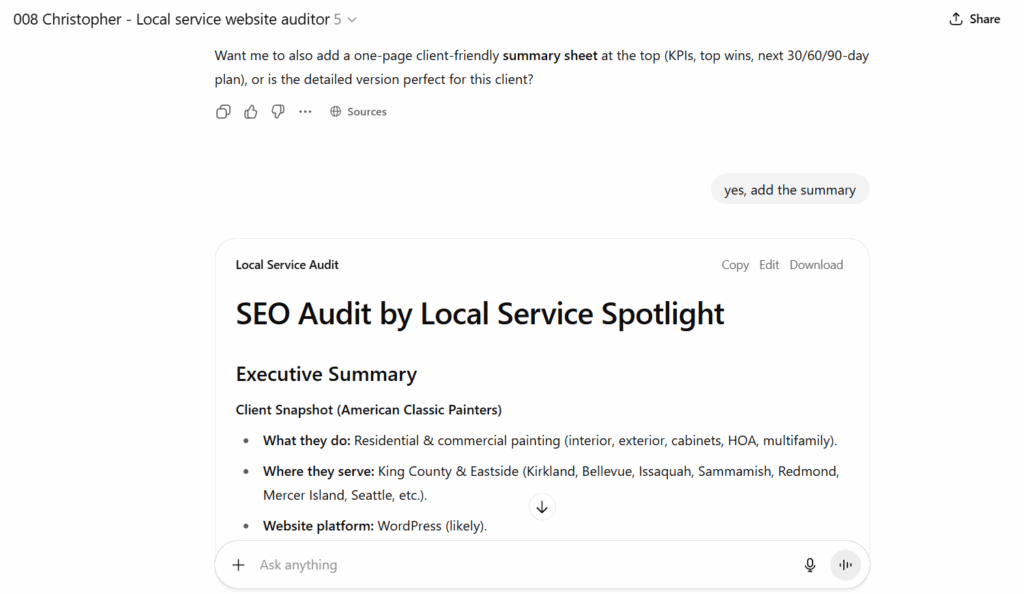Edit the Local Service Audit document

[769, 265]
